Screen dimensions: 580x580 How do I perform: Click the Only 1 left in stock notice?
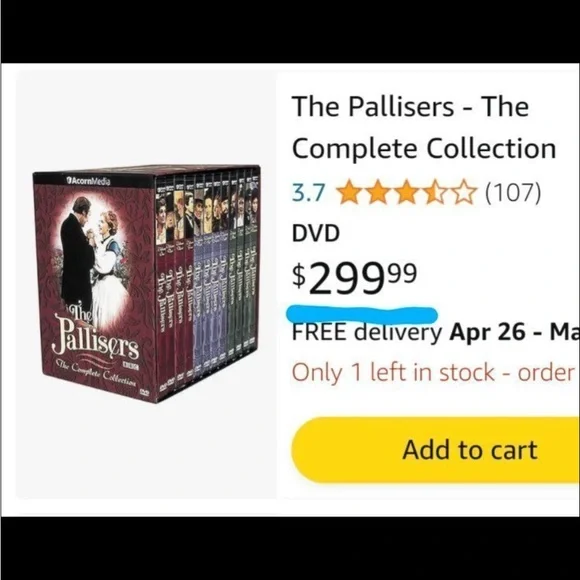pyautogui.click(x=436, y=372)
